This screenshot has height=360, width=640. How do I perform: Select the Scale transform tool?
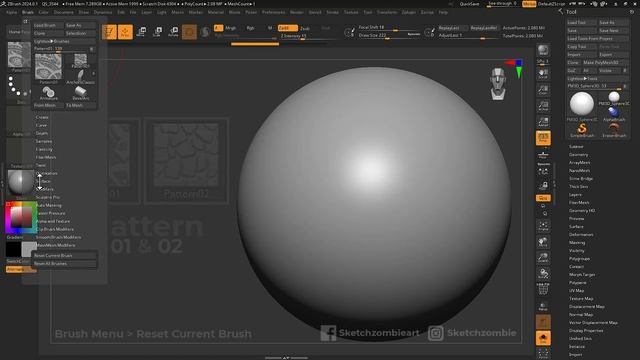[157, 32]
